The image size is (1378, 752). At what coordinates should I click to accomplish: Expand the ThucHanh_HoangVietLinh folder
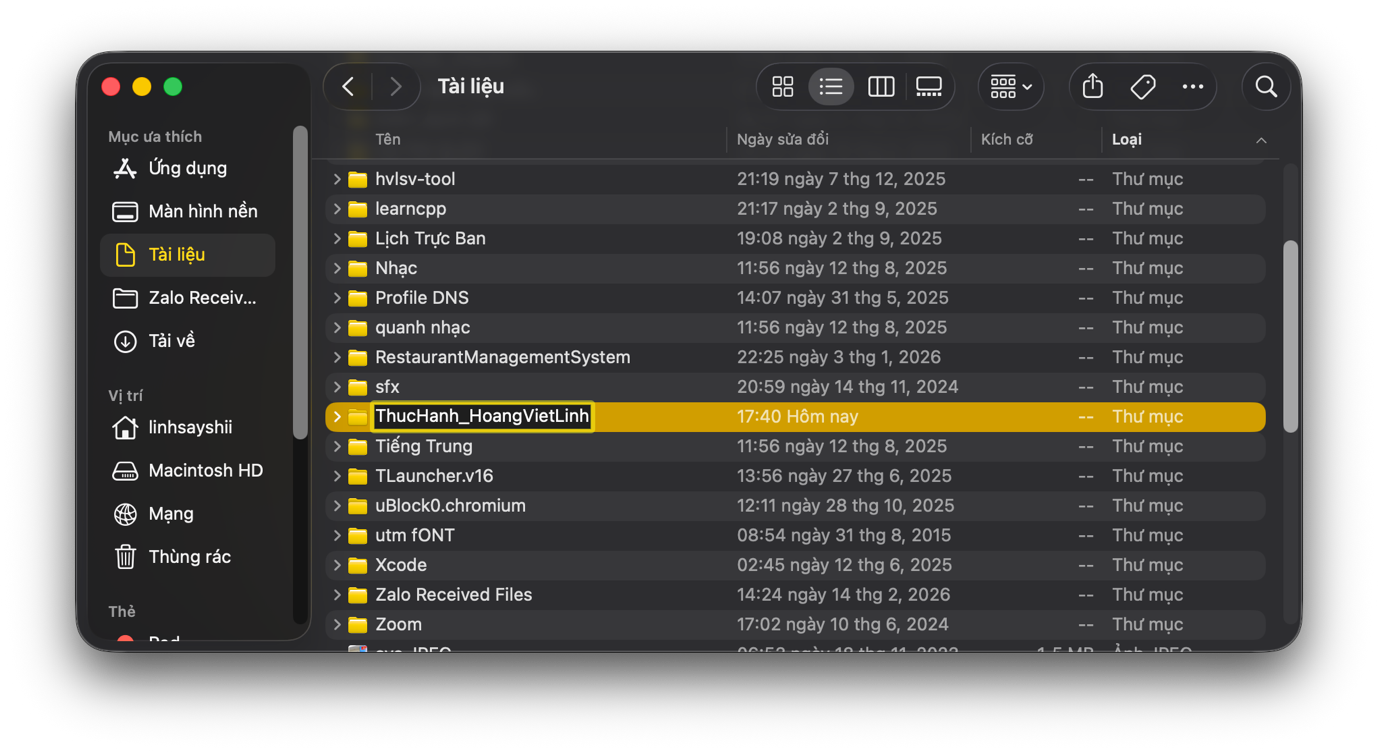[x=337, y=416]
